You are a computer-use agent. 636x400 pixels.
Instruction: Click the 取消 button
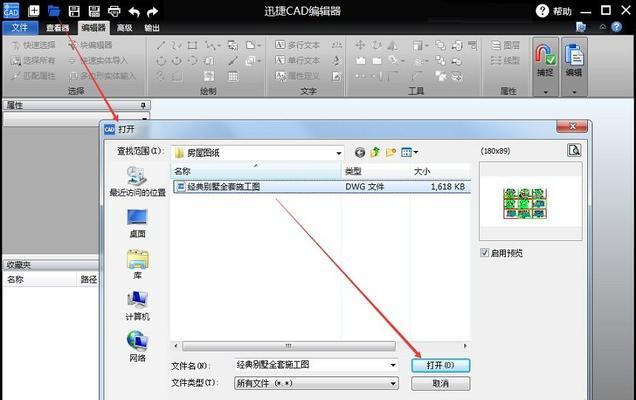(x=440, y=383)
